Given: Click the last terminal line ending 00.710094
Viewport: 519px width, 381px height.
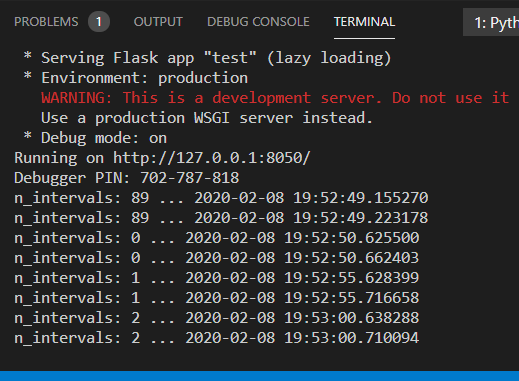Looking at the screenshot, I should pos(217,338).
